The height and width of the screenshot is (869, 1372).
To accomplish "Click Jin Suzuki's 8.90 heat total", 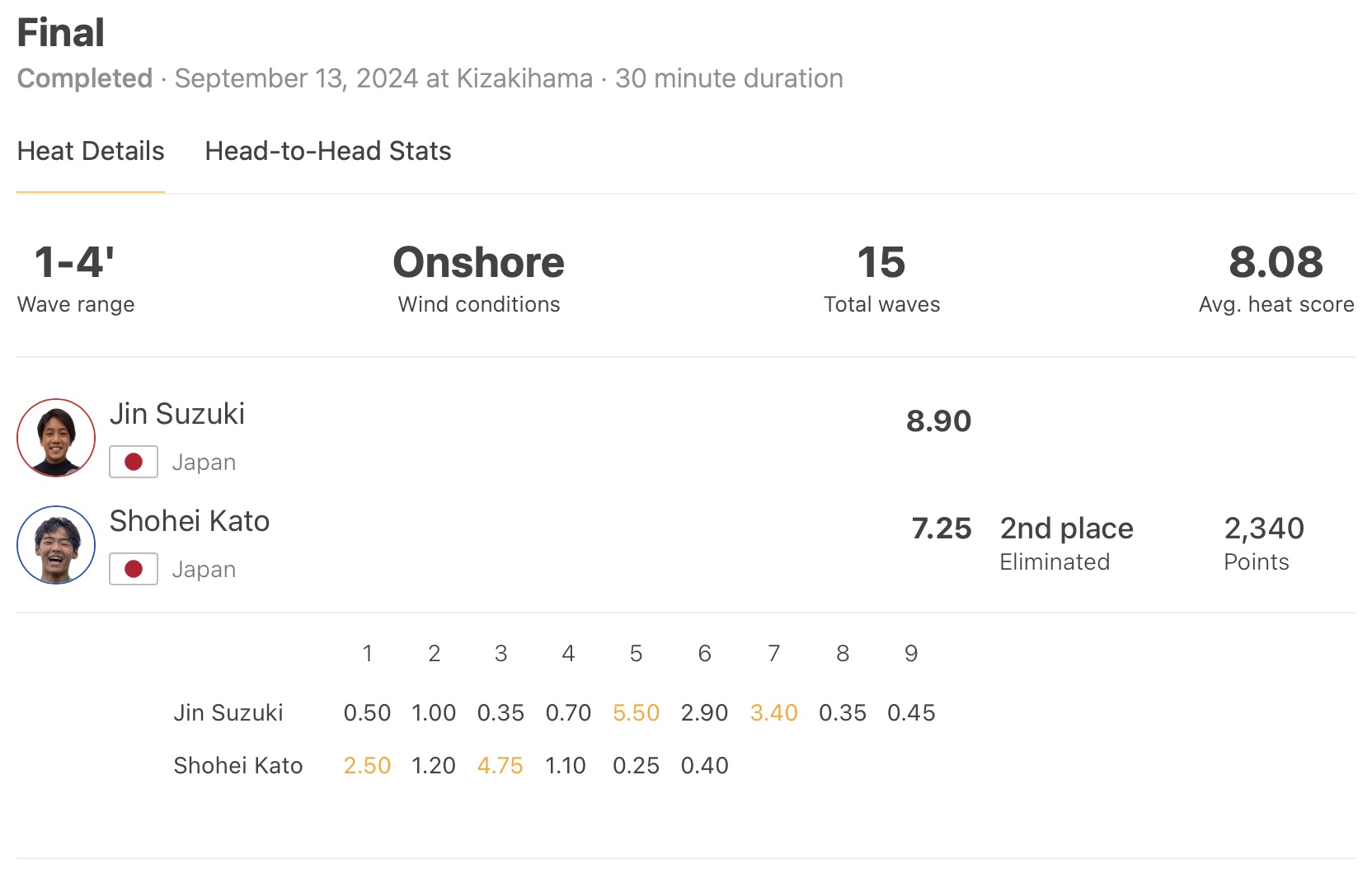I will (x=938, y=421).
